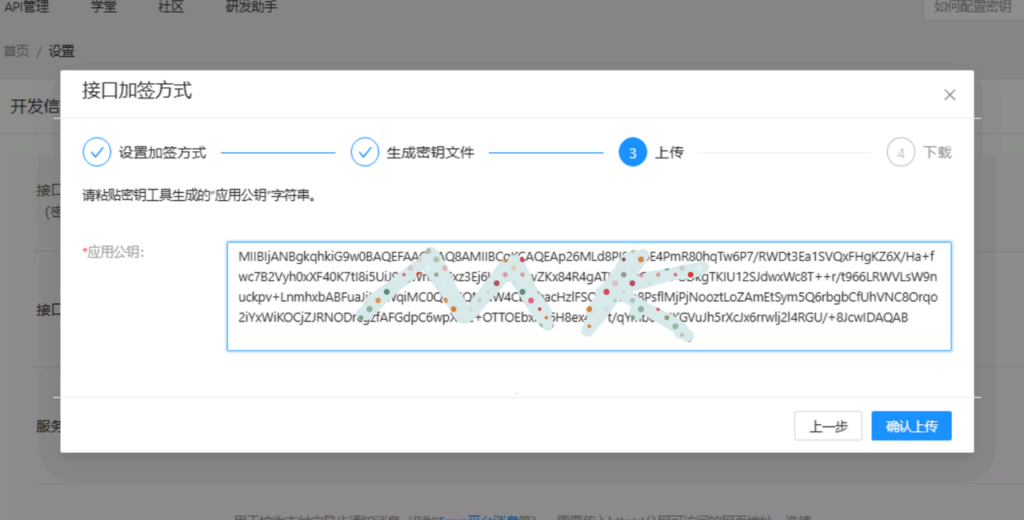Click the 设置加签方式 step label
Image resolution: width=1024 pixels, height=520 pixels.
point(163,153)
